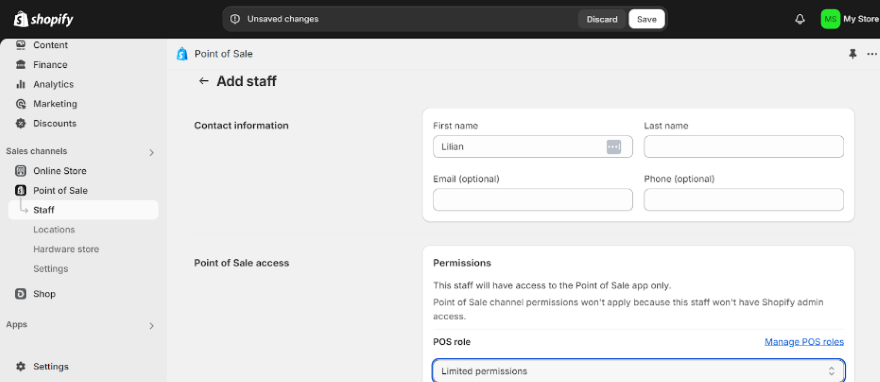Click the Point of Sale sidebar icon
The image size is (880, 382).
pyautogui.click(x=21, y=190)
